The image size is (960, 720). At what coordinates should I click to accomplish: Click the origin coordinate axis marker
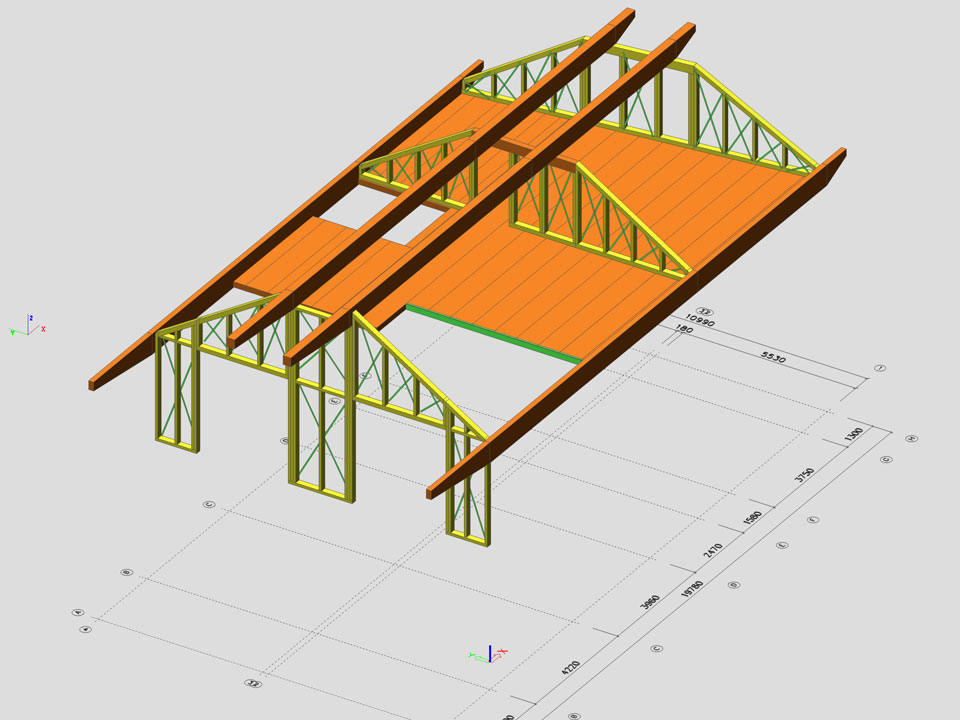tap(489, 654)
